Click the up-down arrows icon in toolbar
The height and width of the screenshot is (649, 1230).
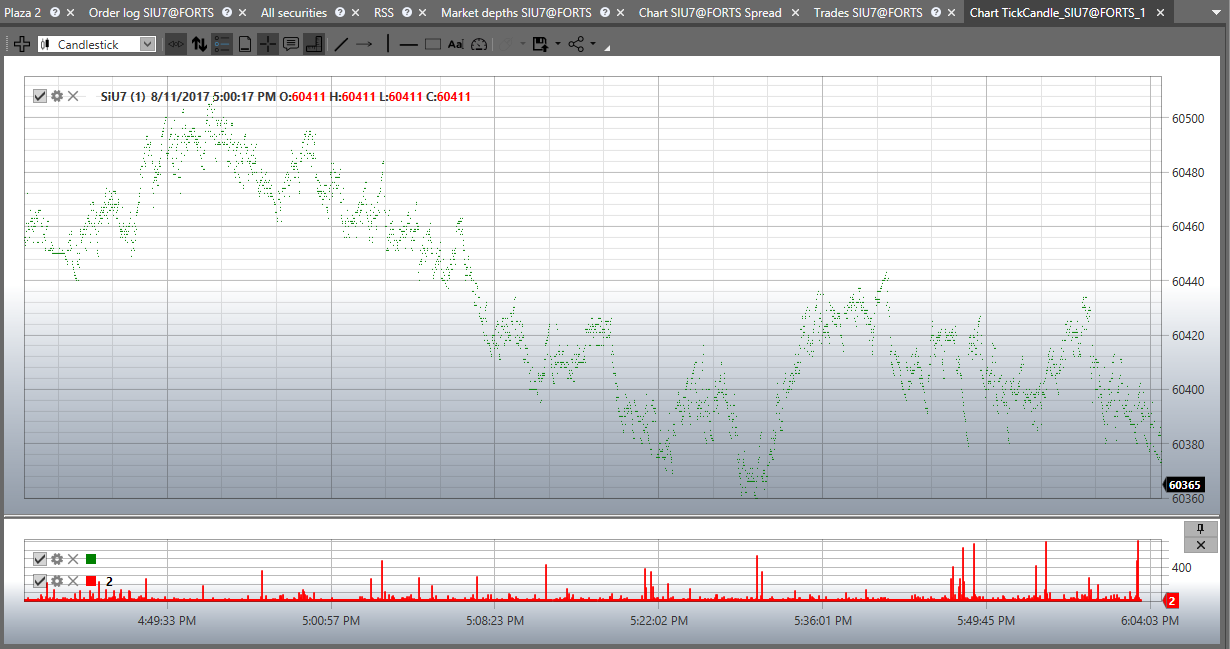click(x=199, y=44)
